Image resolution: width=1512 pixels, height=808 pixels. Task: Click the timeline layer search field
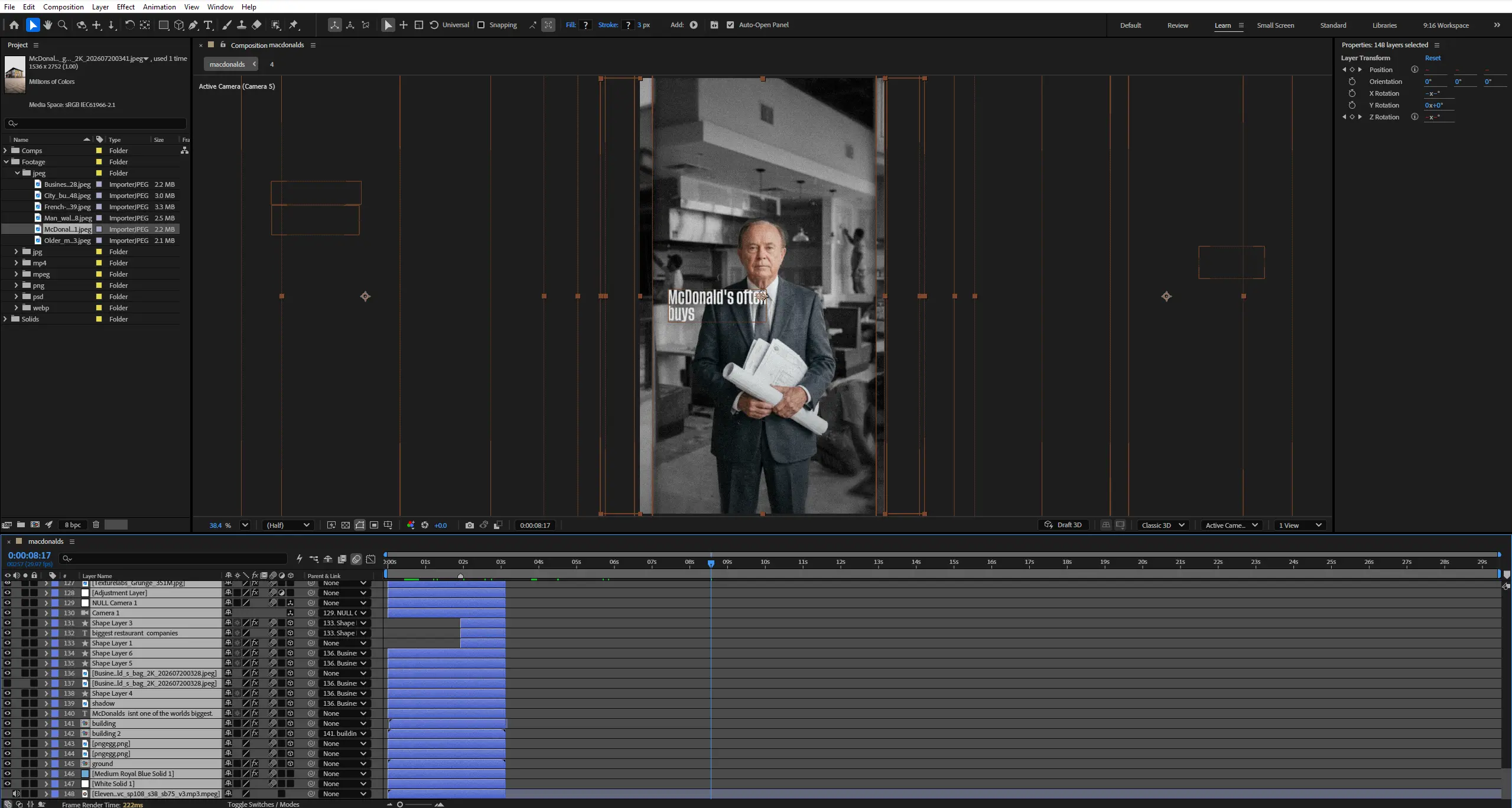pos(173,559)
